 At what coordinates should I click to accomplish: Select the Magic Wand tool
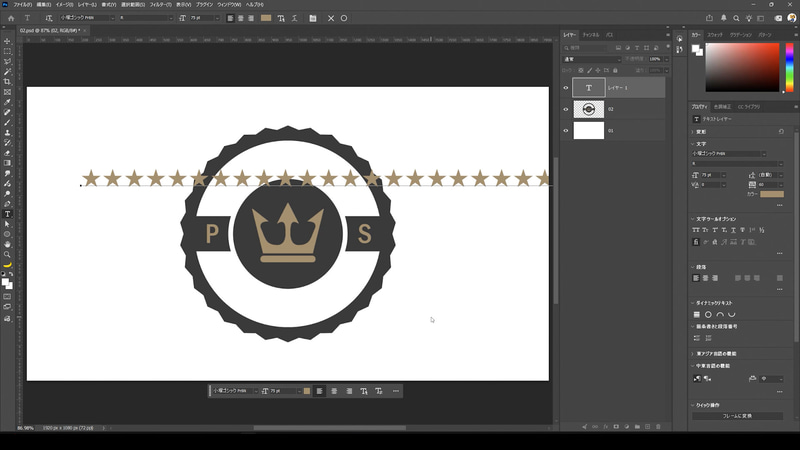(x=7, y=72)
